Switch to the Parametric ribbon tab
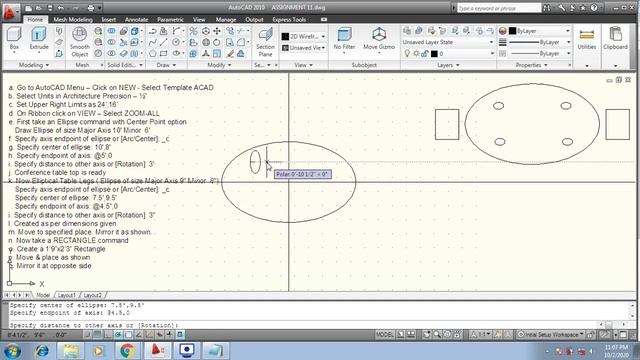The image size is (640, 360). click(170, 19)
